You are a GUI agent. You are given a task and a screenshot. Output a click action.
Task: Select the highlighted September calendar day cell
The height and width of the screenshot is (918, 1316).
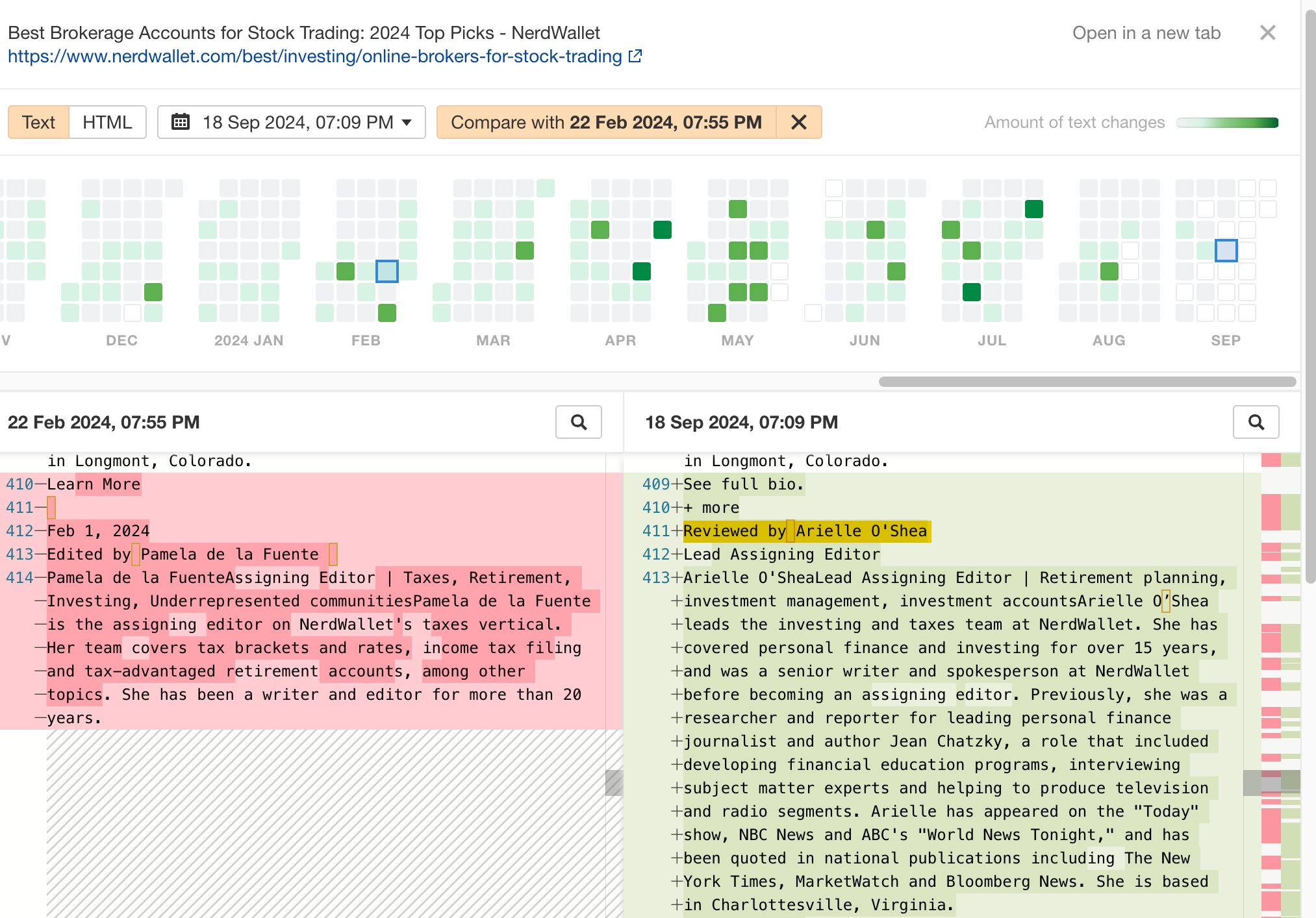pos(1226,251)
